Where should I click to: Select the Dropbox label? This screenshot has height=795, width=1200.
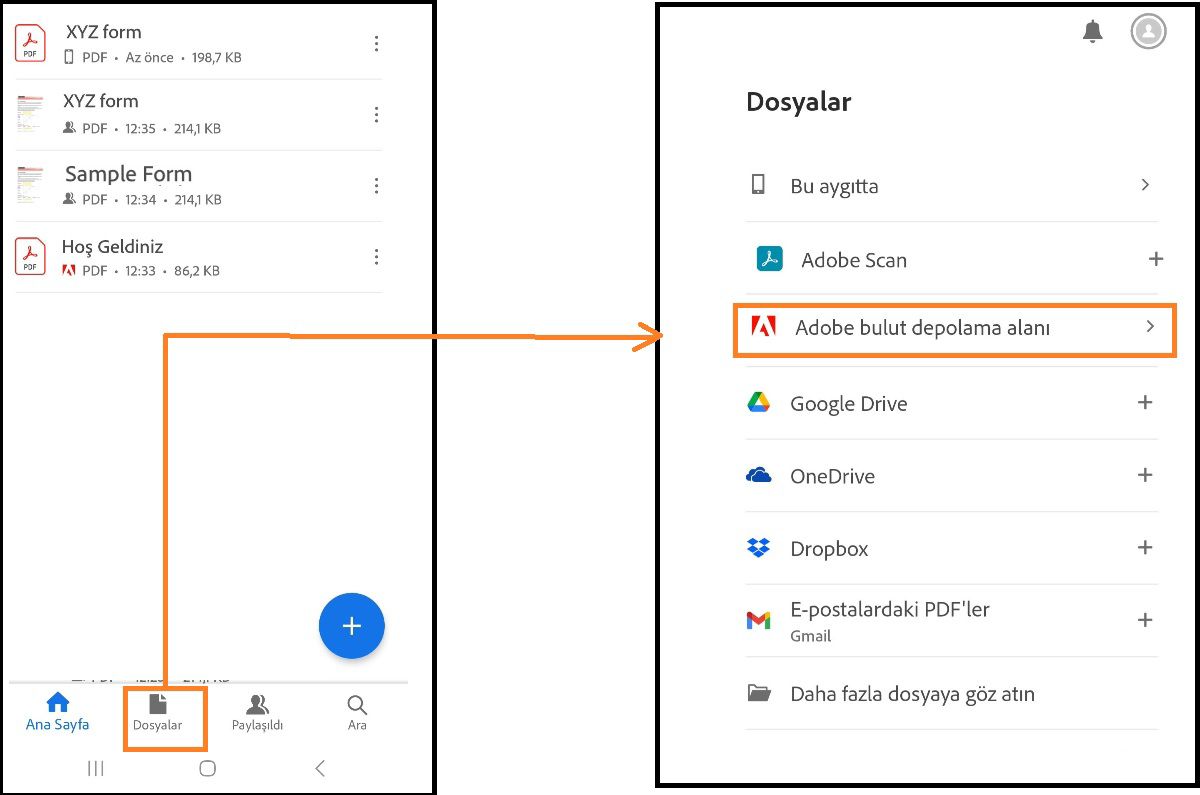[x=829, y=549]
